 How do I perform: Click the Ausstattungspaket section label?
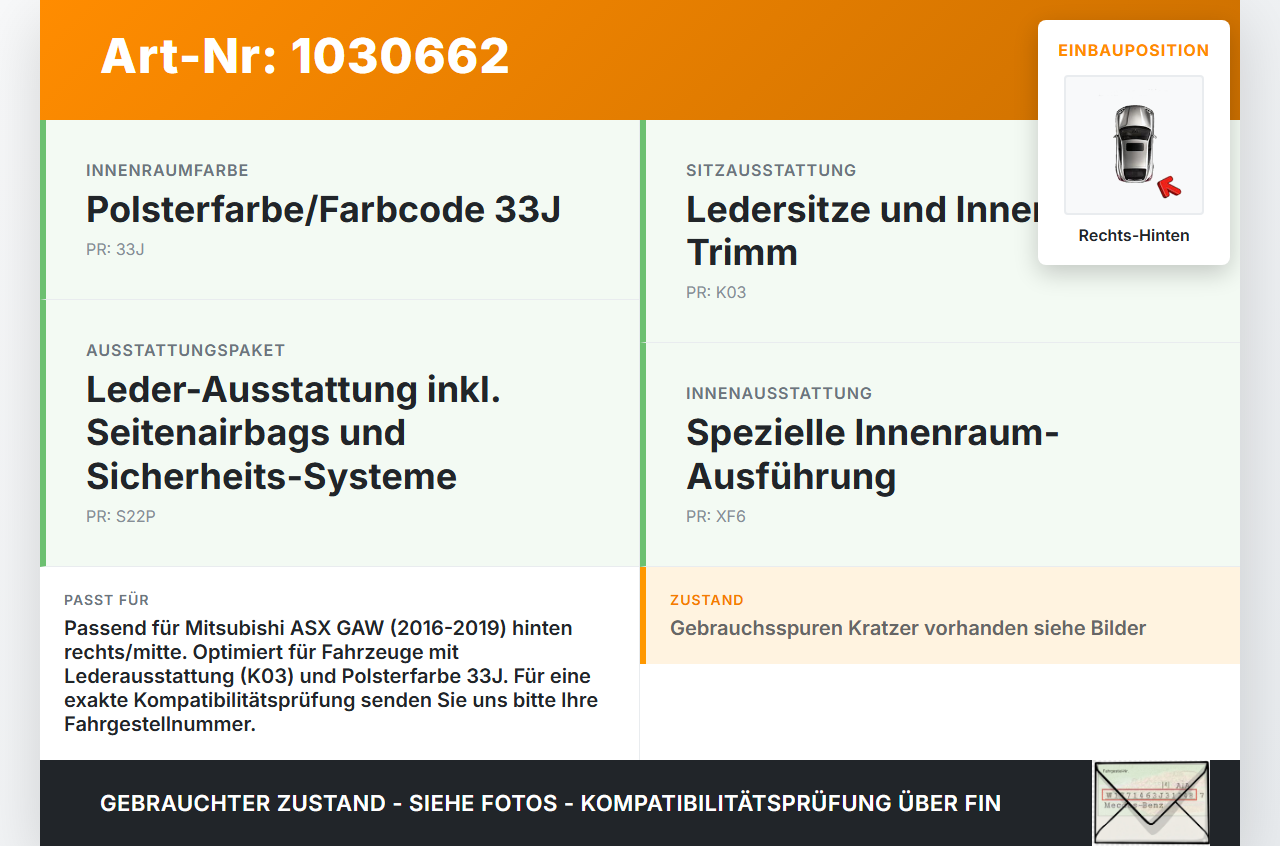[186, 351]
